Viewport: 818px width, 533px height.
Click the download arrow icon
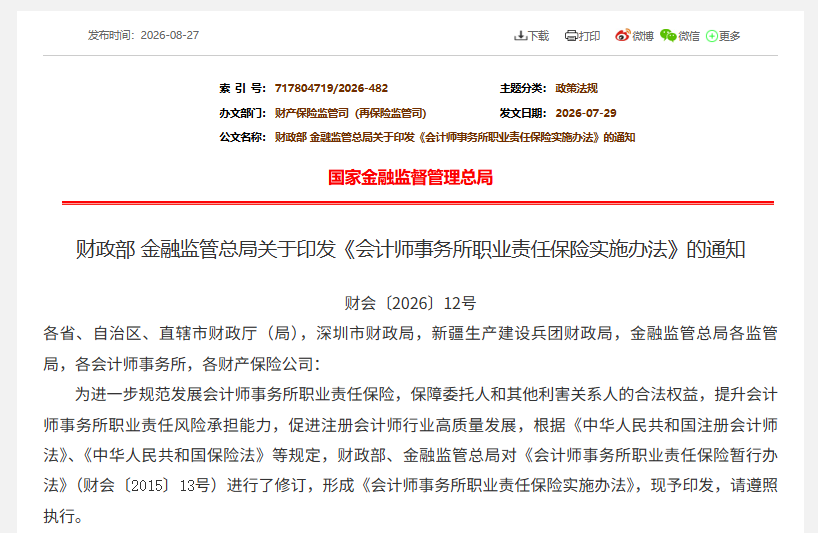pyautogui.click(x=520, y=35)
